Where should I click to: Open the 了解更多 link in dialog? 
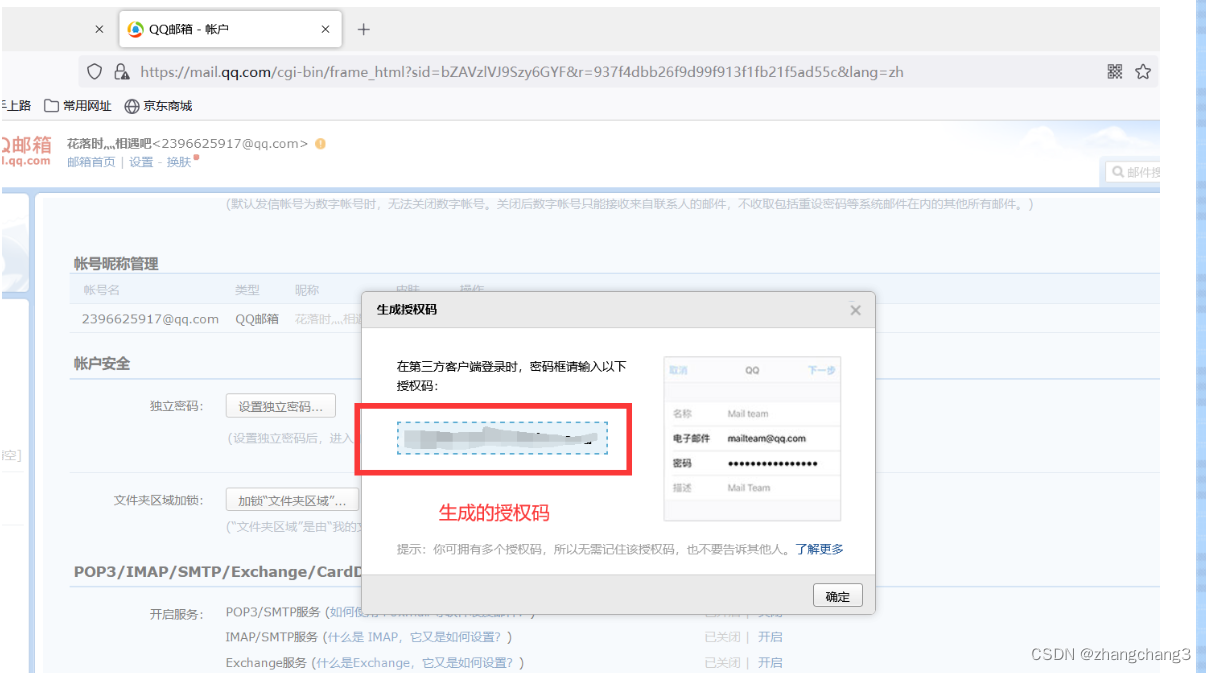coord(819,549)
